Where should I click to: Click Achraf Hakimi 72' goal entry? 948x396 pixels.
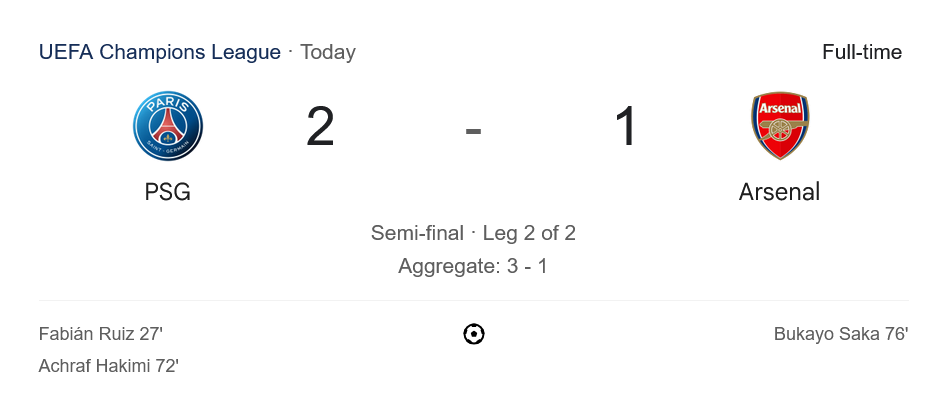click(109, 366)
